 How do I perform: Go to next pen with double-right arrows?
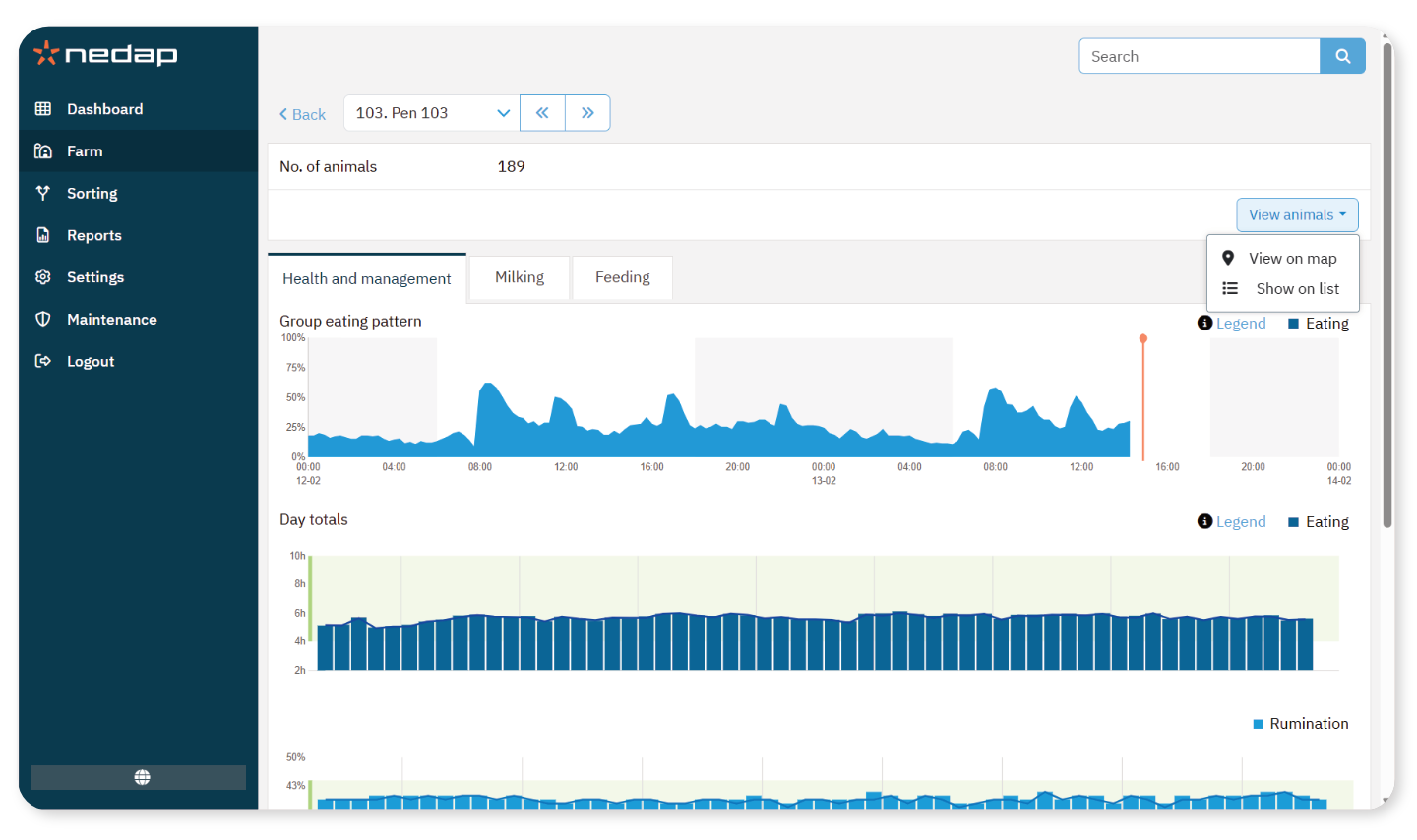587,113
